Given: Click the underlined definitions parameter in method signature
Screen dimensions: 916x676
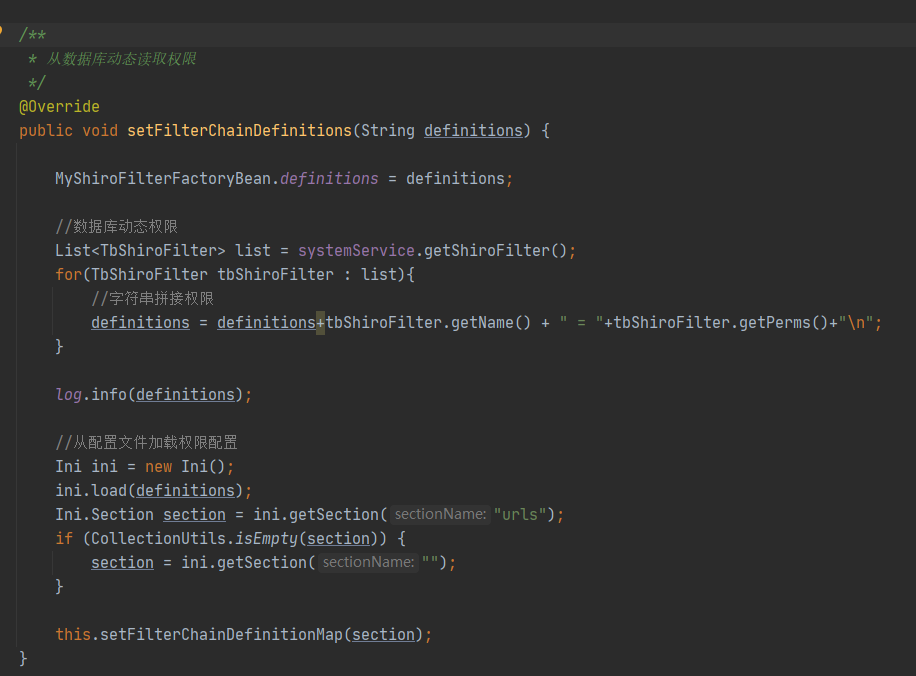Looking at the screenshot, I should (473, 130).
